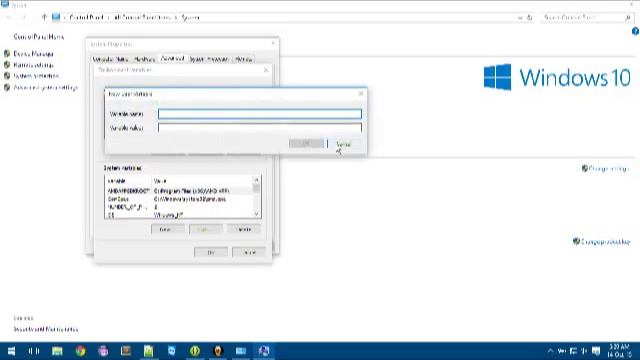Open System protection link in sidebar
The image size is (640, 360).
36,76
